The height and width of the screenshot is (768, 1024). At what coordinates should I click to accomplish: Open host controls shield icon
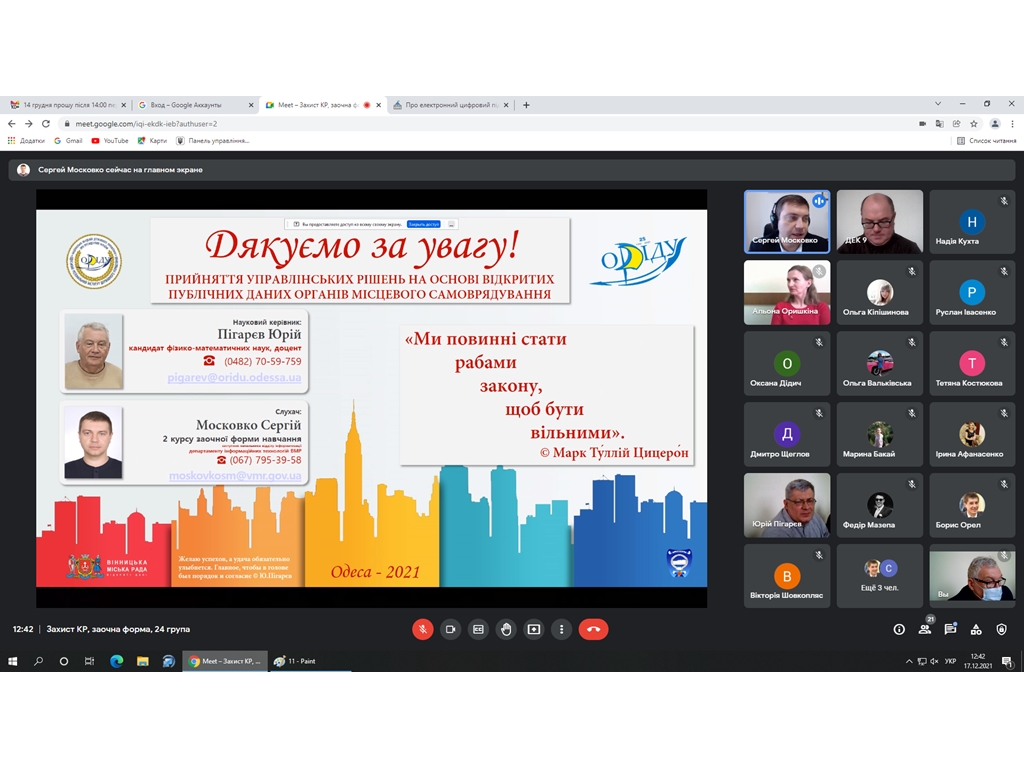click(x=1001, y=629)
